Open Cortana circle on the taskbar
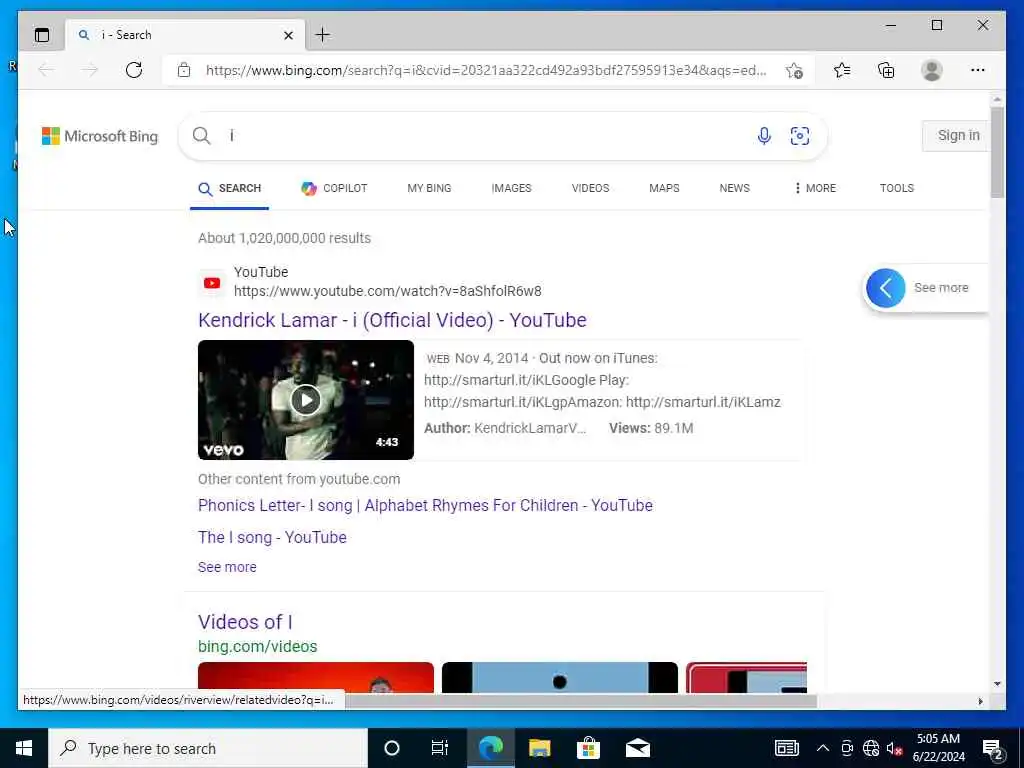Image resolution: width=1024 pixels, height=768 pixels. [392, 748]
